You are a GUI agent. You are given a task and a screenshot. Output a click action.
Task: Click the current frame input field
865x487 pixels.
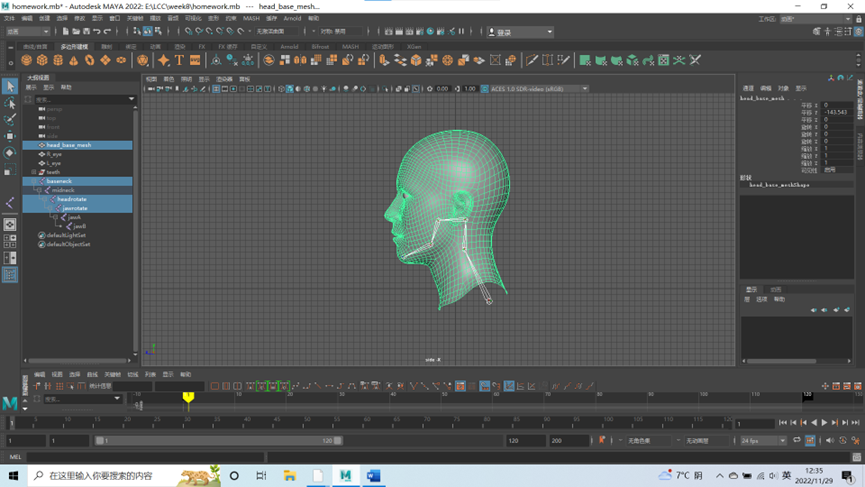point(755,424)
